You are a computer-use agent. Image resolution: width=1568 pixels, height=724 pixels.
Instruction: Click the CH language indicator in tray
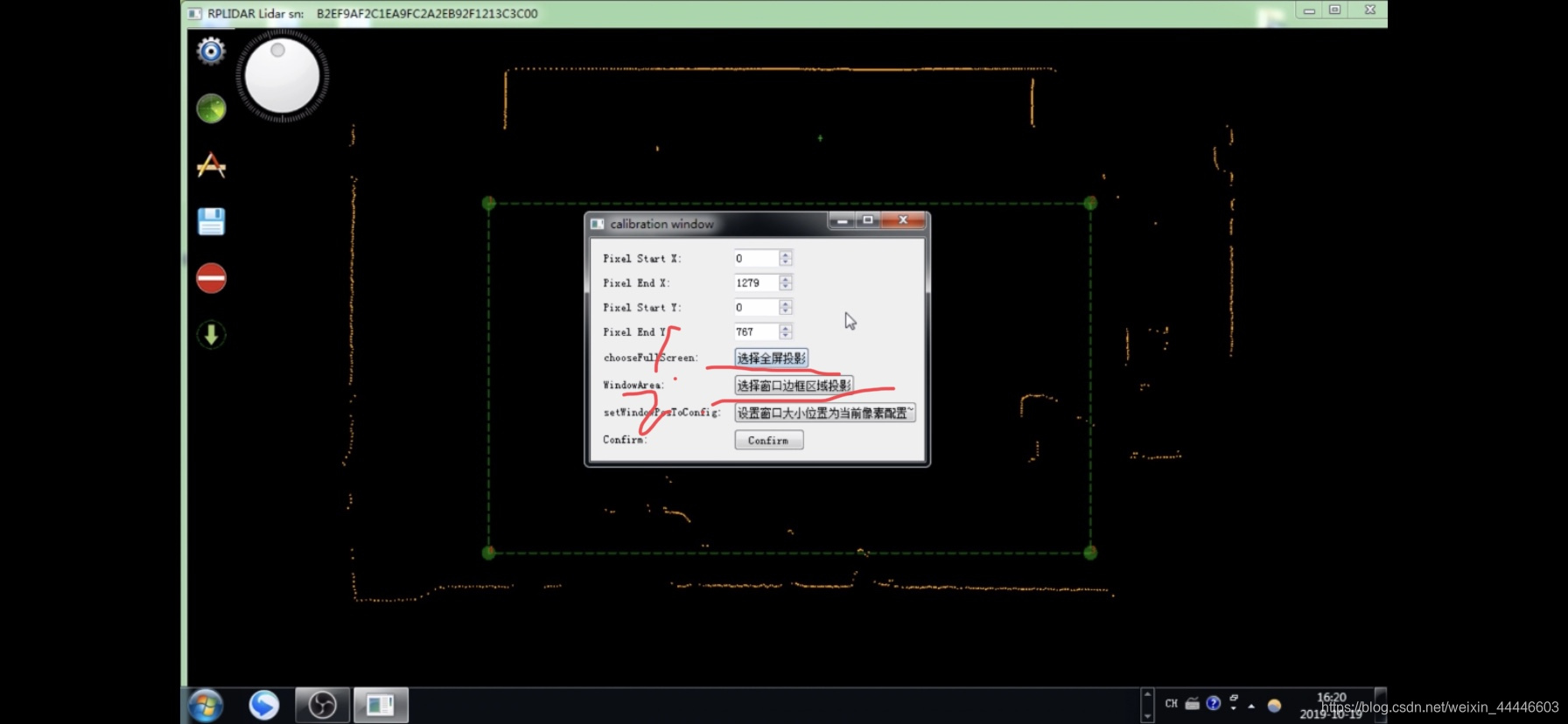(x=1172, y=704)
